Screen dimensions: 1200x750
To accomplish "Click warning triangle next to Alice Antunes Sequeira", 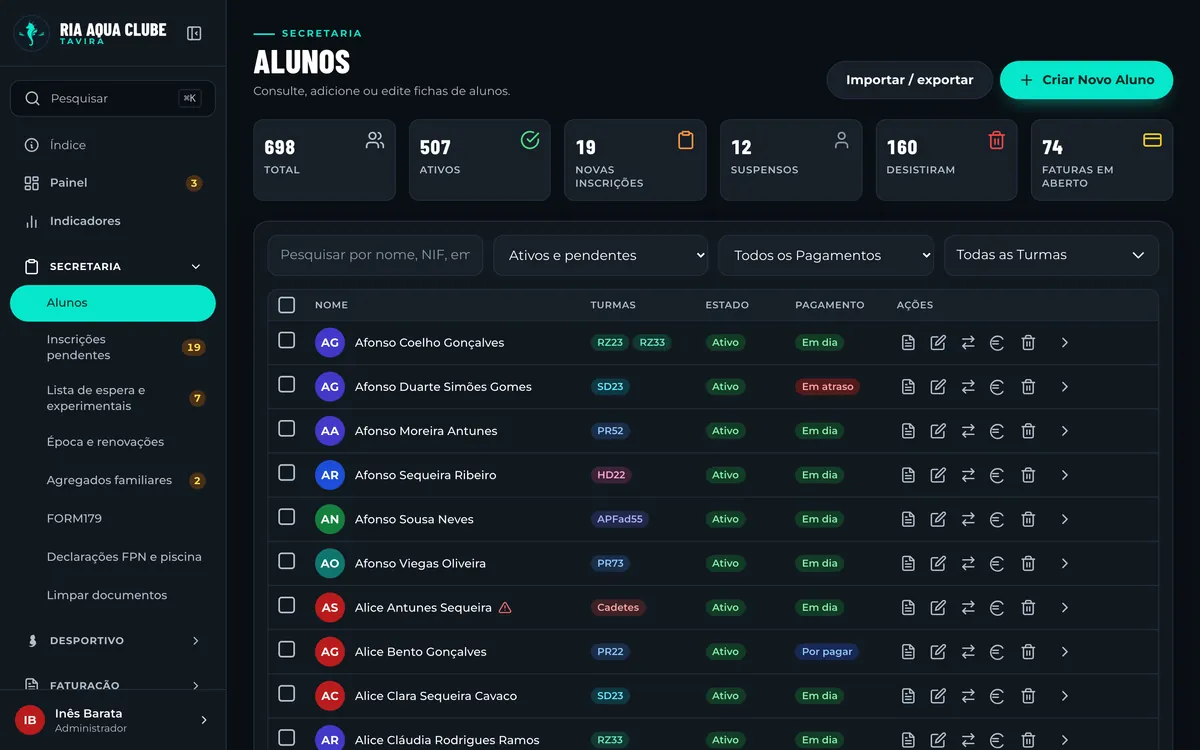I will [505, 607].
